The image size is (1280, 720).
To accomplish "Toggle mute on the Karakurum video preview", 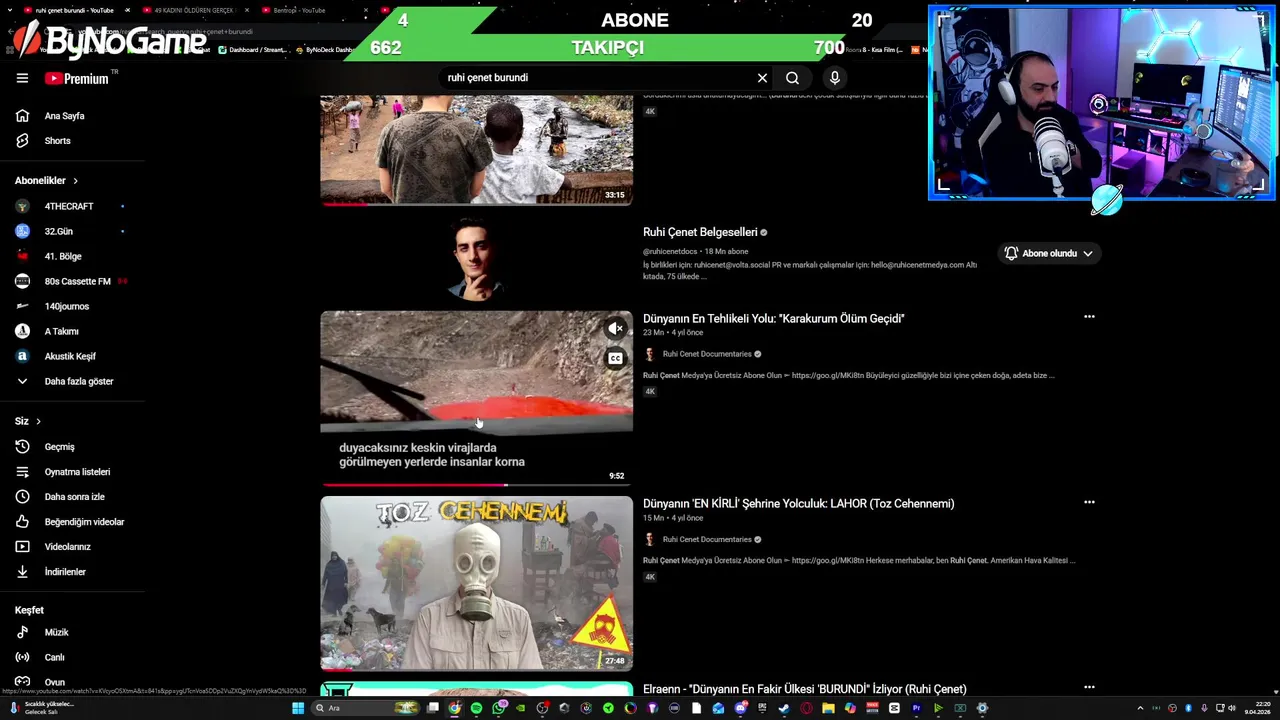I will point(615,328).
